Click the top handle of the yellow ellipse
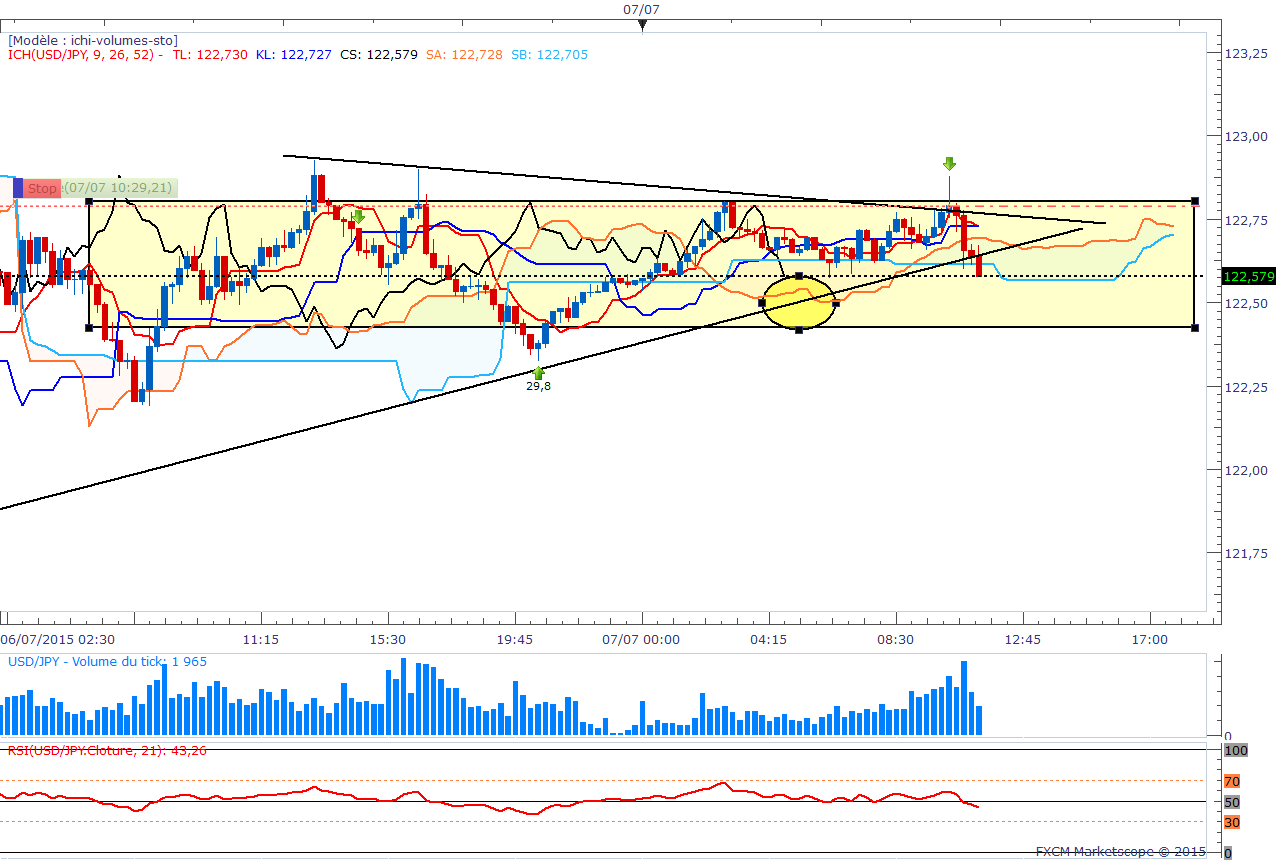The width and height of the screenshot is (1279, 860). pyautogui.click(x=799, y=275)
